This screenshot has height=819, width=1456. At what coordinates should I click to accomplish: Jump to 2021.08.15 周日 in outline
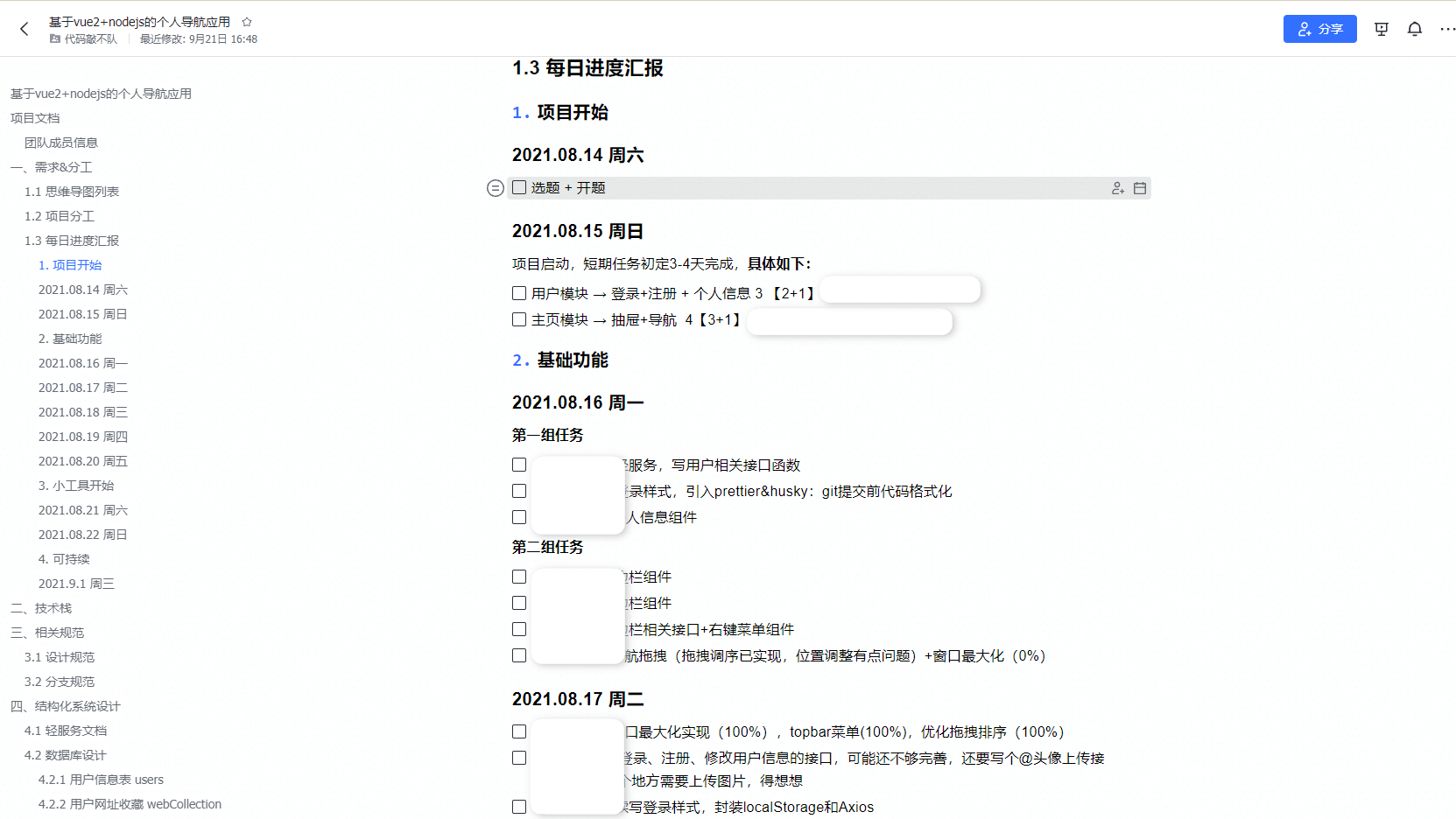[x=83, y=314]
